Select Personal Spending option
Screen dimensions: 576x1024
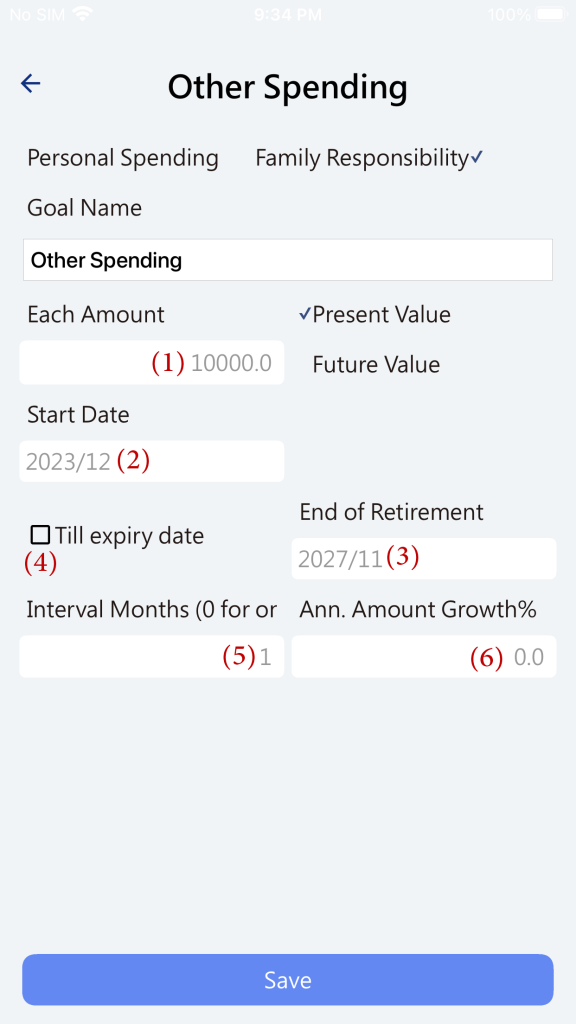tap(123, 158)
